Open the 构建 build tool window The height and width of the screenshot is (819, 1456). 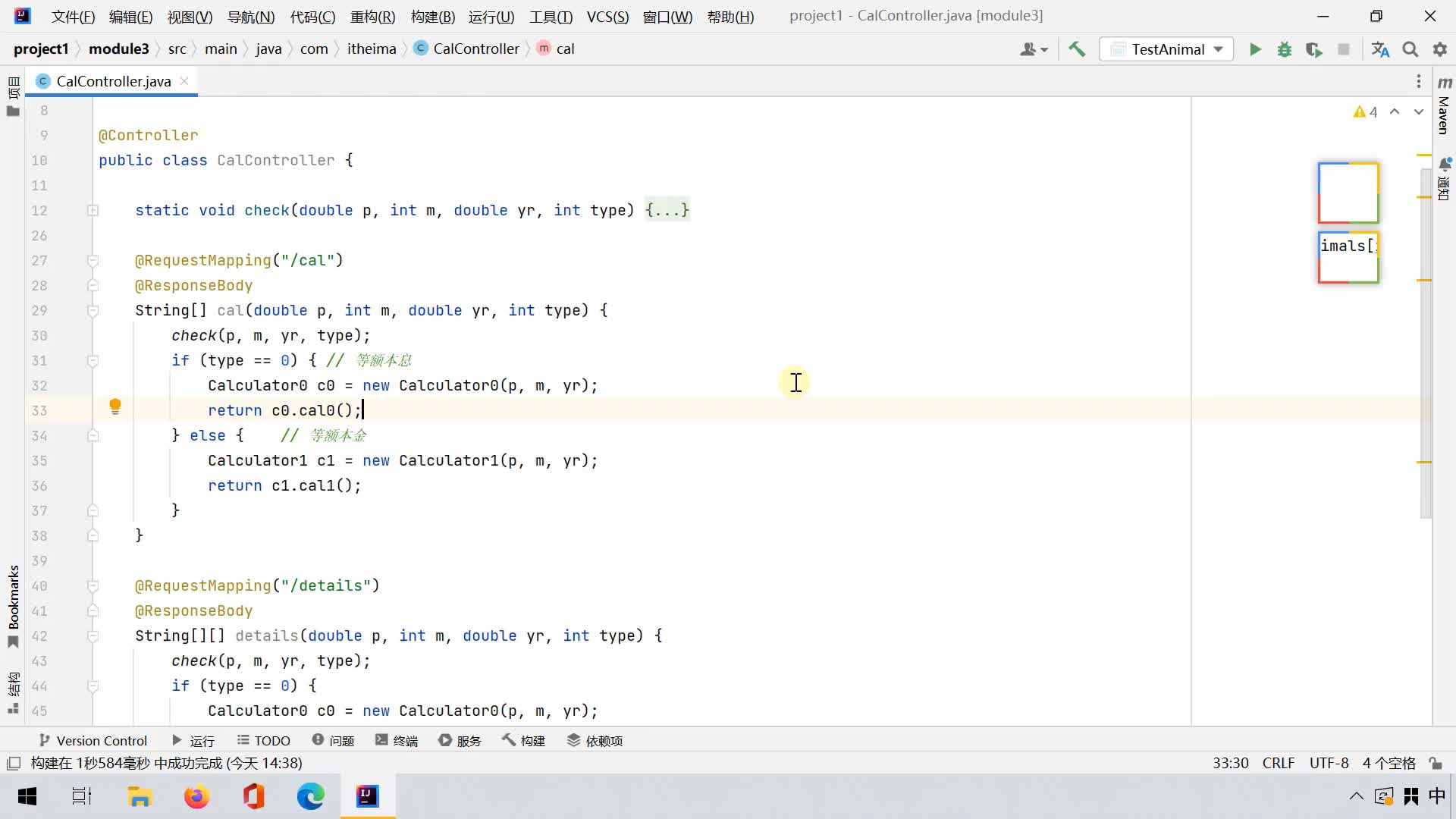coord(523,740)
